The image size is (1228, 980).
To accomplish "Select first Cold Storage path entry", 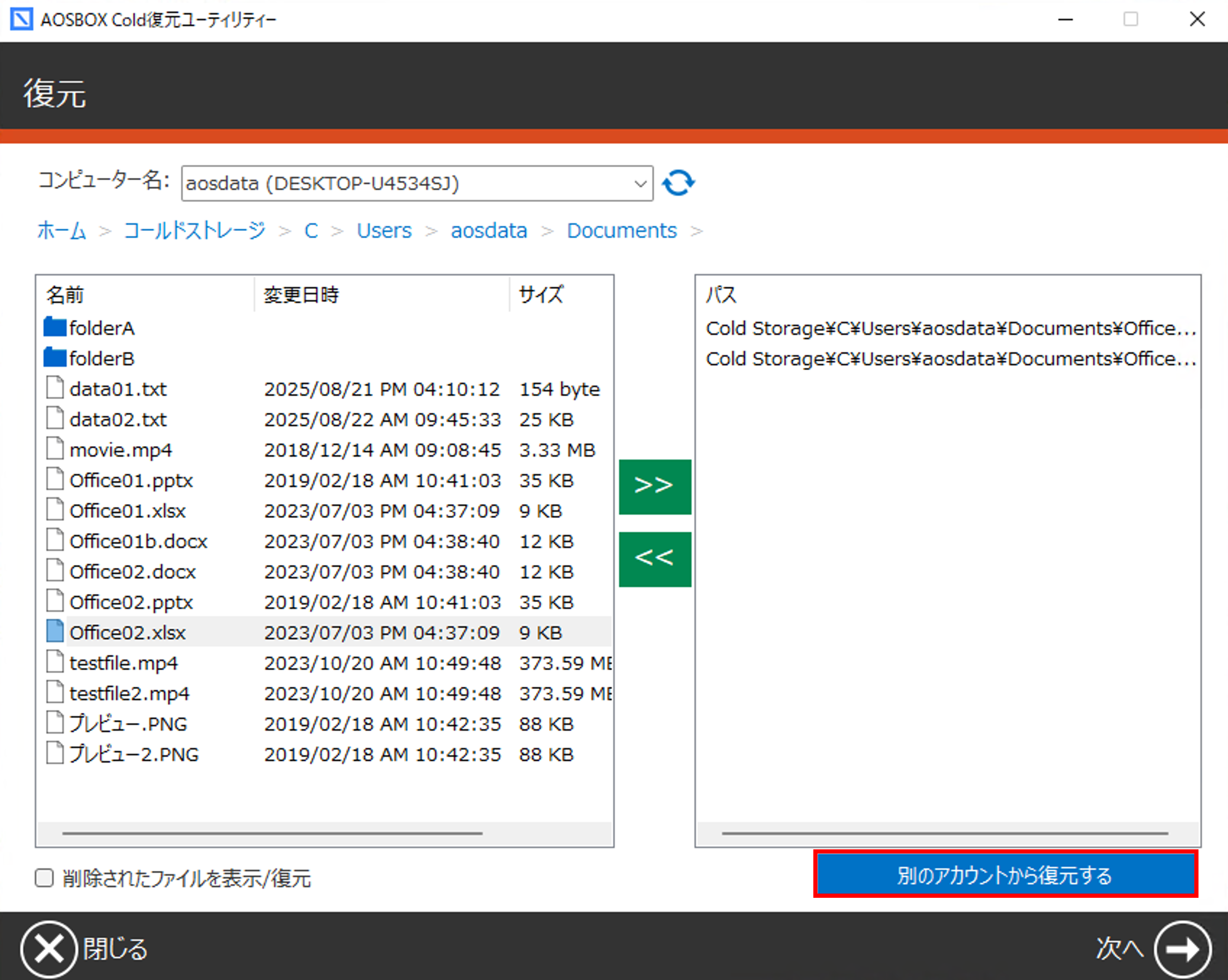I will (x=949, y=328).
